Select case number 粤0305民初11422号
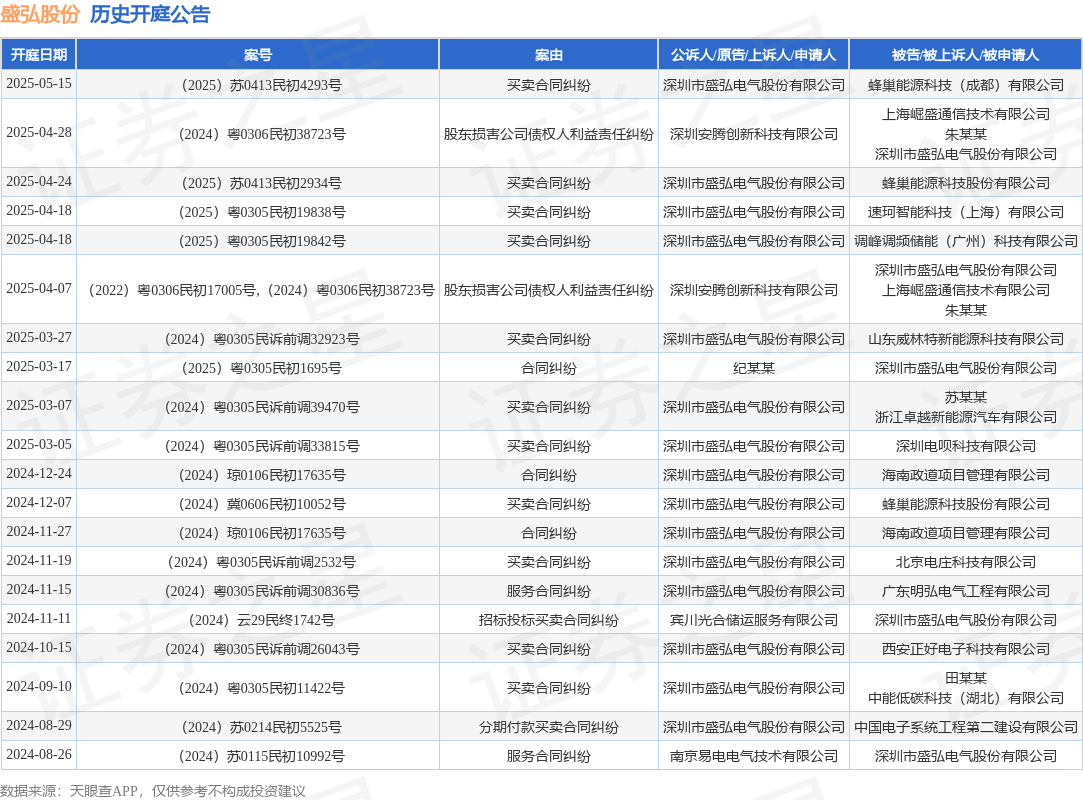The width and height of the screenshot is (1083, 800). (x=261, y=688)
